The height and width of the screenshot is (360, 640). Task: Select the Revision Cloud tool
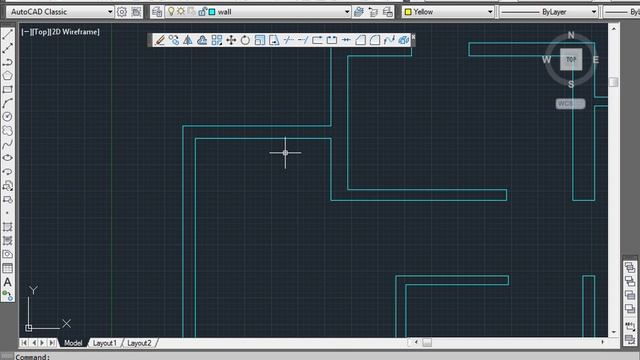point(7,131)
